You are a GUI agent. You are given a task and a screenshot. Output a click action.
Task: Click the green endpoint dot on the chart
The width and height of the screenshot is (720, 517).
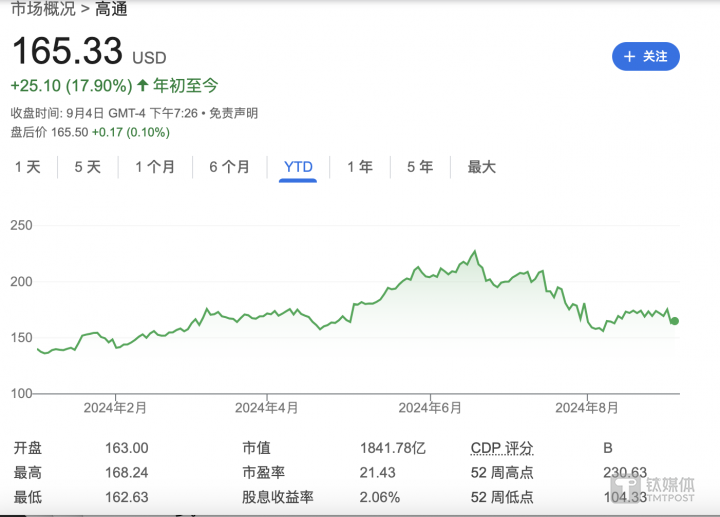pos(675,321)
